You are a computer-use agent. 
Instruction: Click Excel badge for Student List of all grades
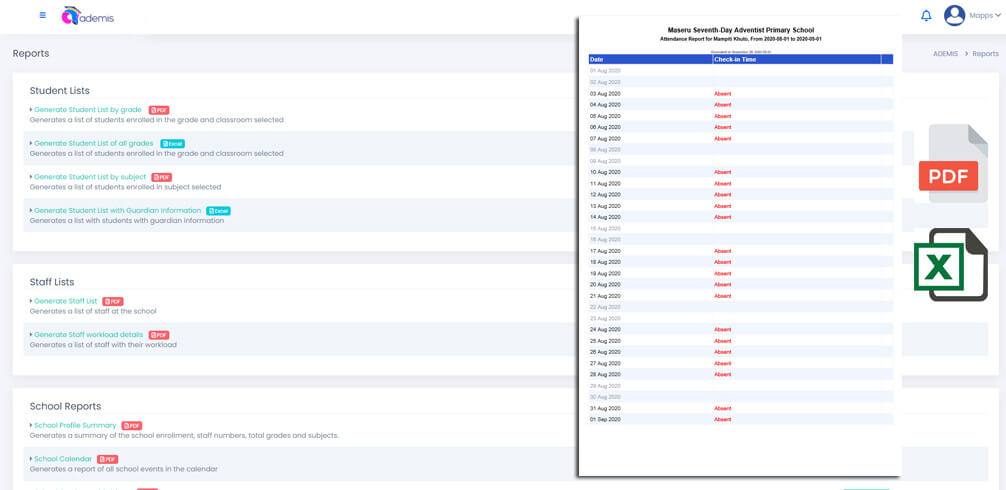click(173, 144)
